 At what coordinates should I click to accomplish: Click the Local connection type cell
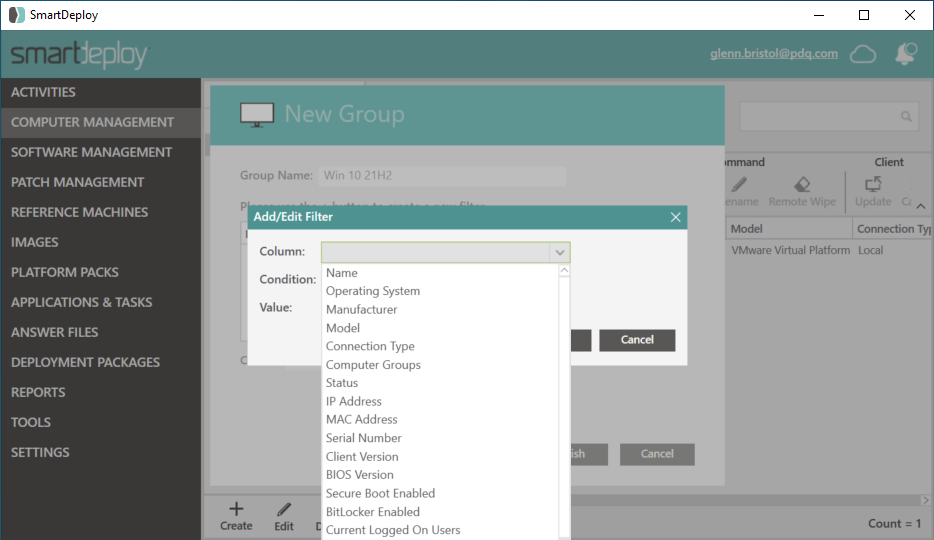(x=870, y=251)
